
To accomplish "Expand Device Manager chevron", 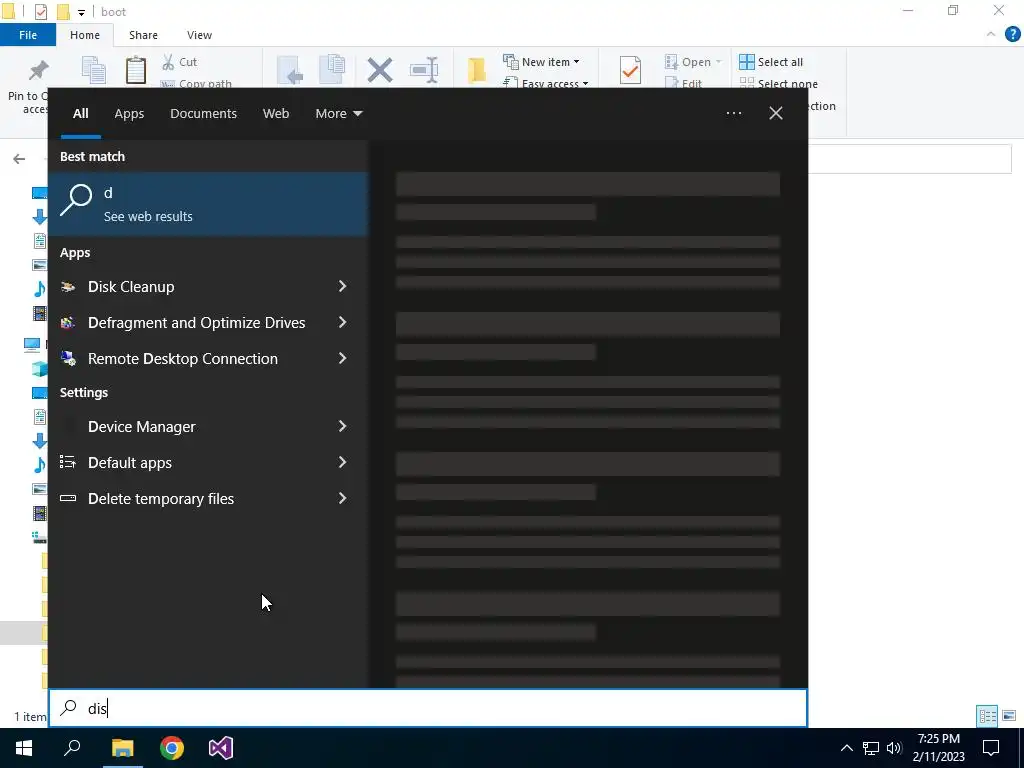I will (x=342, y=426).
